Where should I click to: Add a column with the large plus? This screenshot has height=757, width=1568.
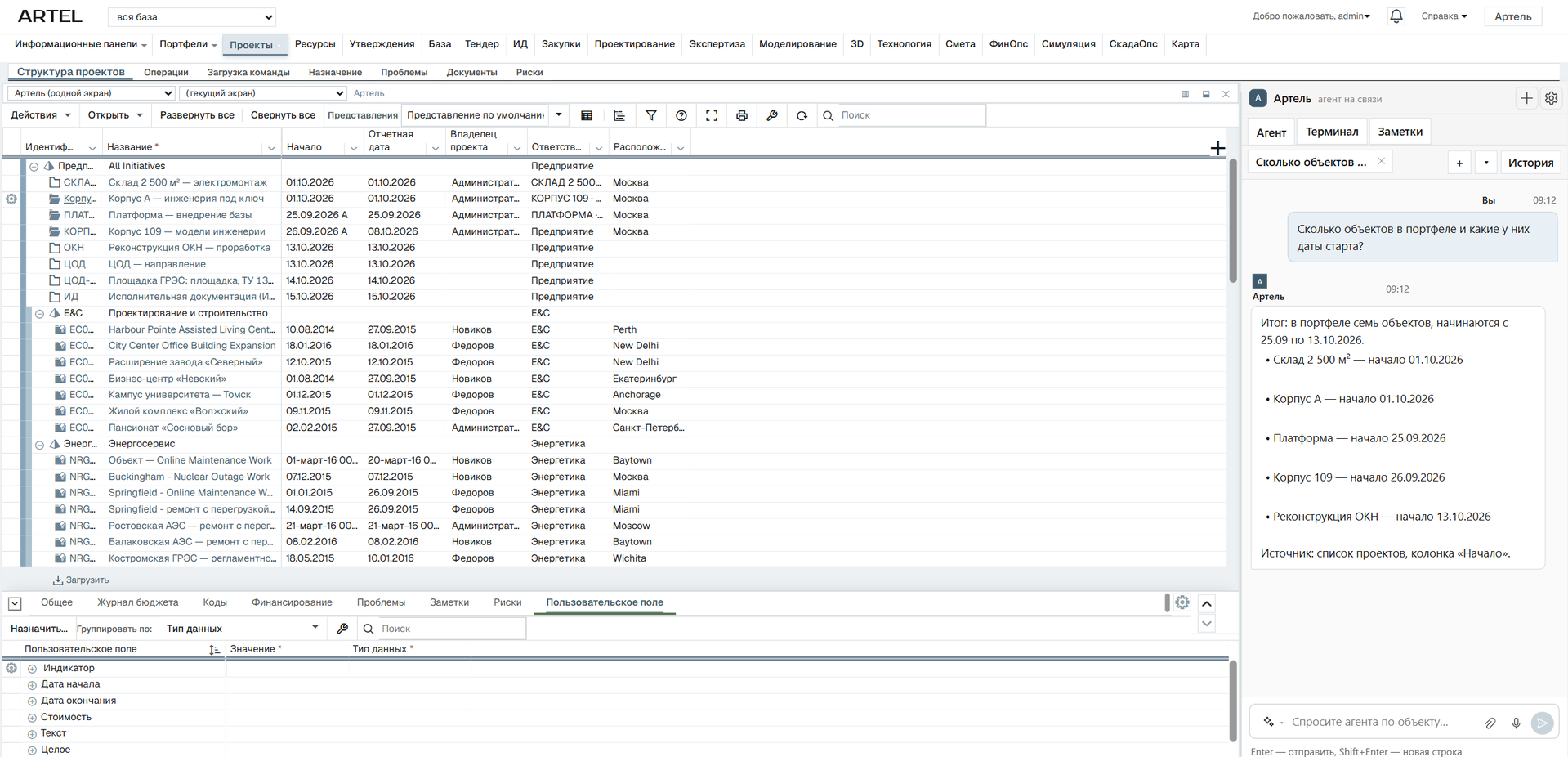point(1217,148)
